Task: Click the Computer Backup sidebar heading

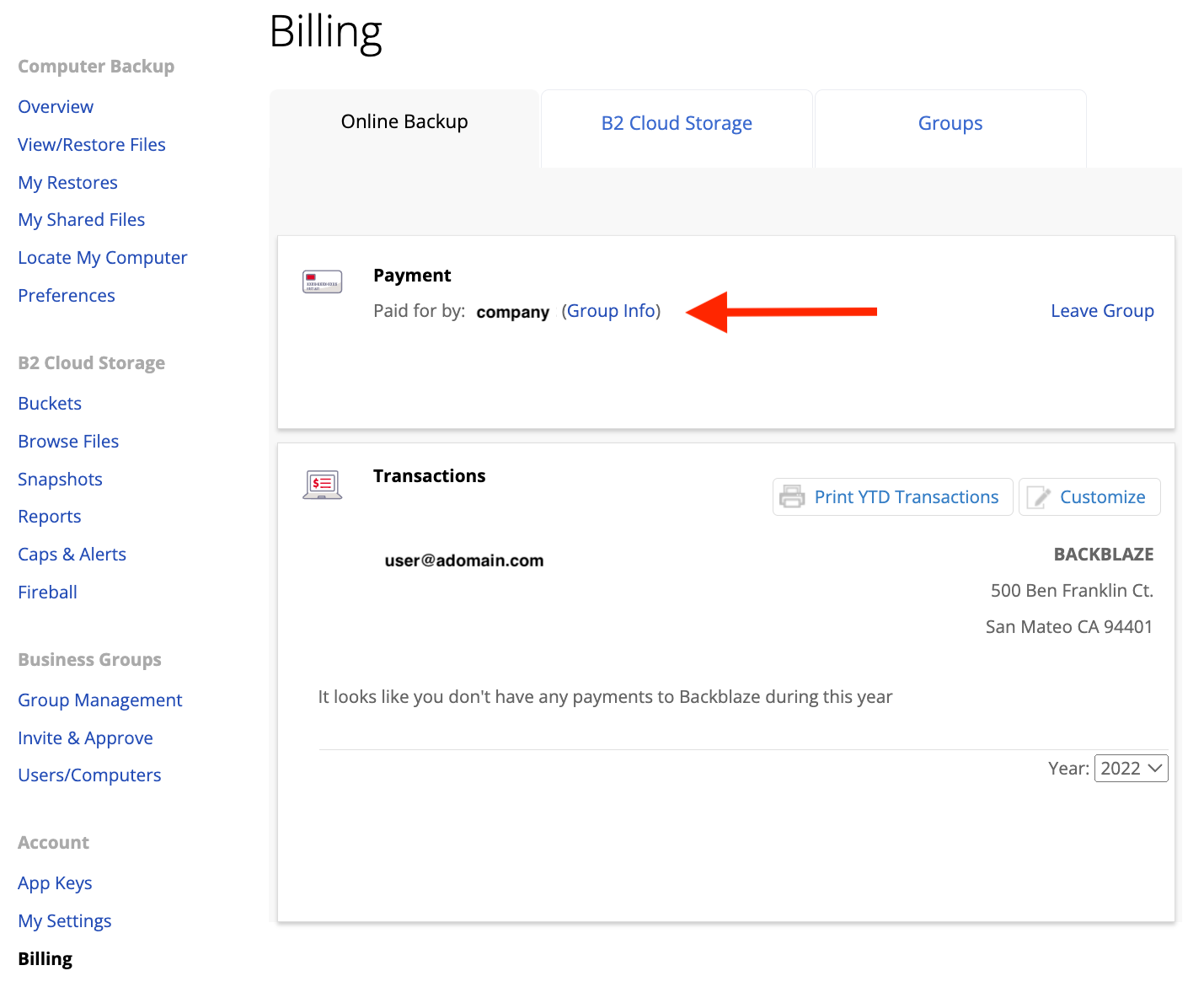Action: point(96,67)
